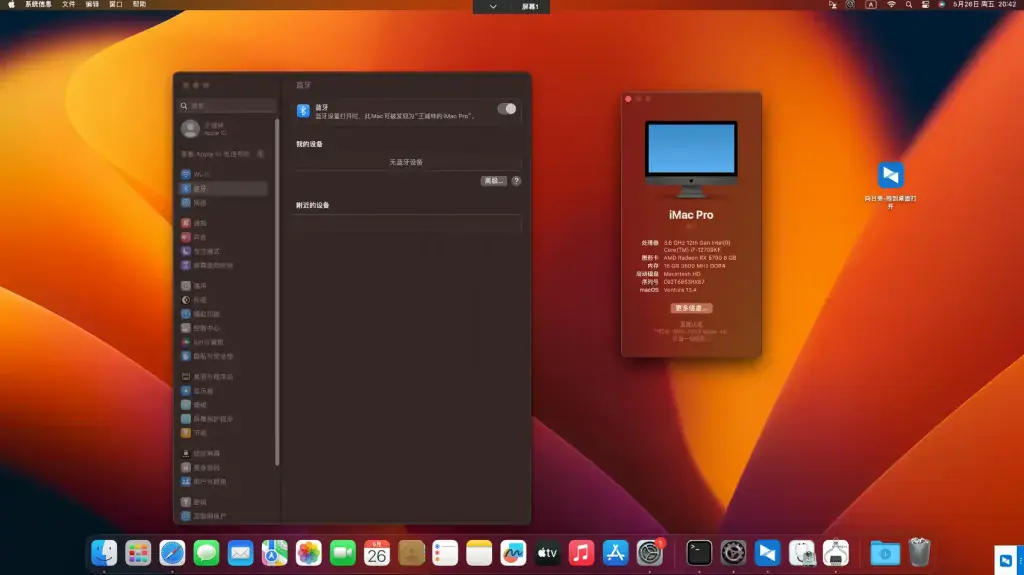Click the Spotlight search icon in menu bar
Image resolution: width=1024 pixels, height=575 pixels.
(x=908, y=5)
